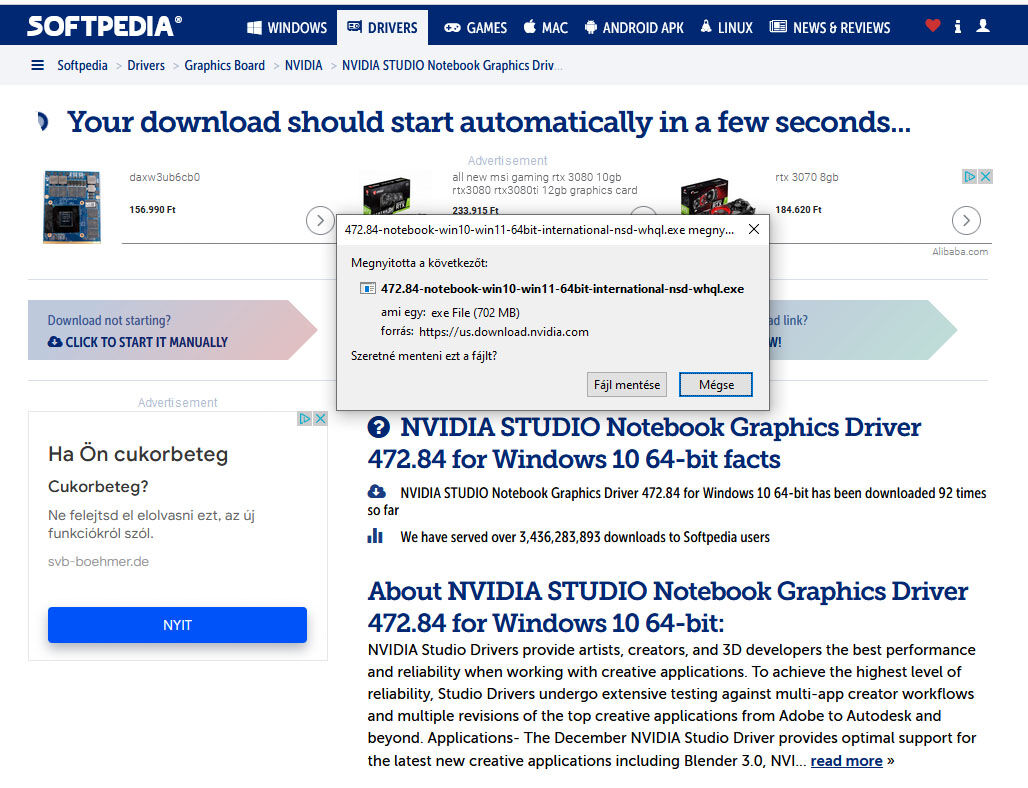Viewport: 1028px width, 788px height.
Task: Open NVIDIA STUDIO Notebook Graphics Driver breadcrumb
Action: coord(451,65)
